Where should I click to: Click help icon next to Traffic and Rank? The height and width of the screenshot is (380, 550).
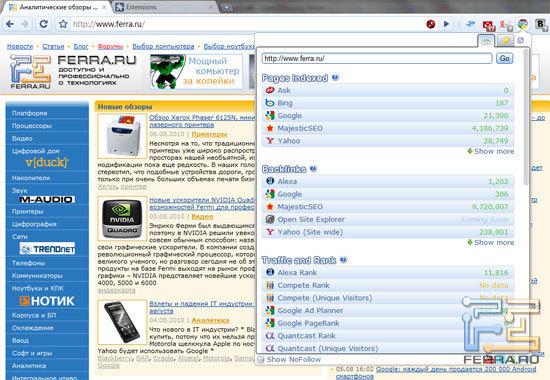(x=343, y=260)
